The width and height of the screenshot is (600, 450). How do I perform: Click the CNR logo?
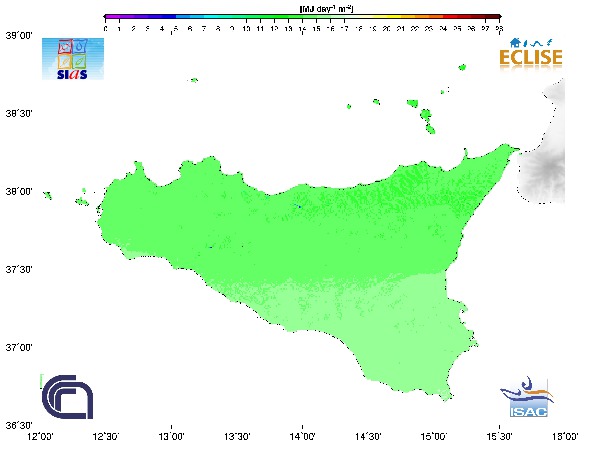[67, 397]
